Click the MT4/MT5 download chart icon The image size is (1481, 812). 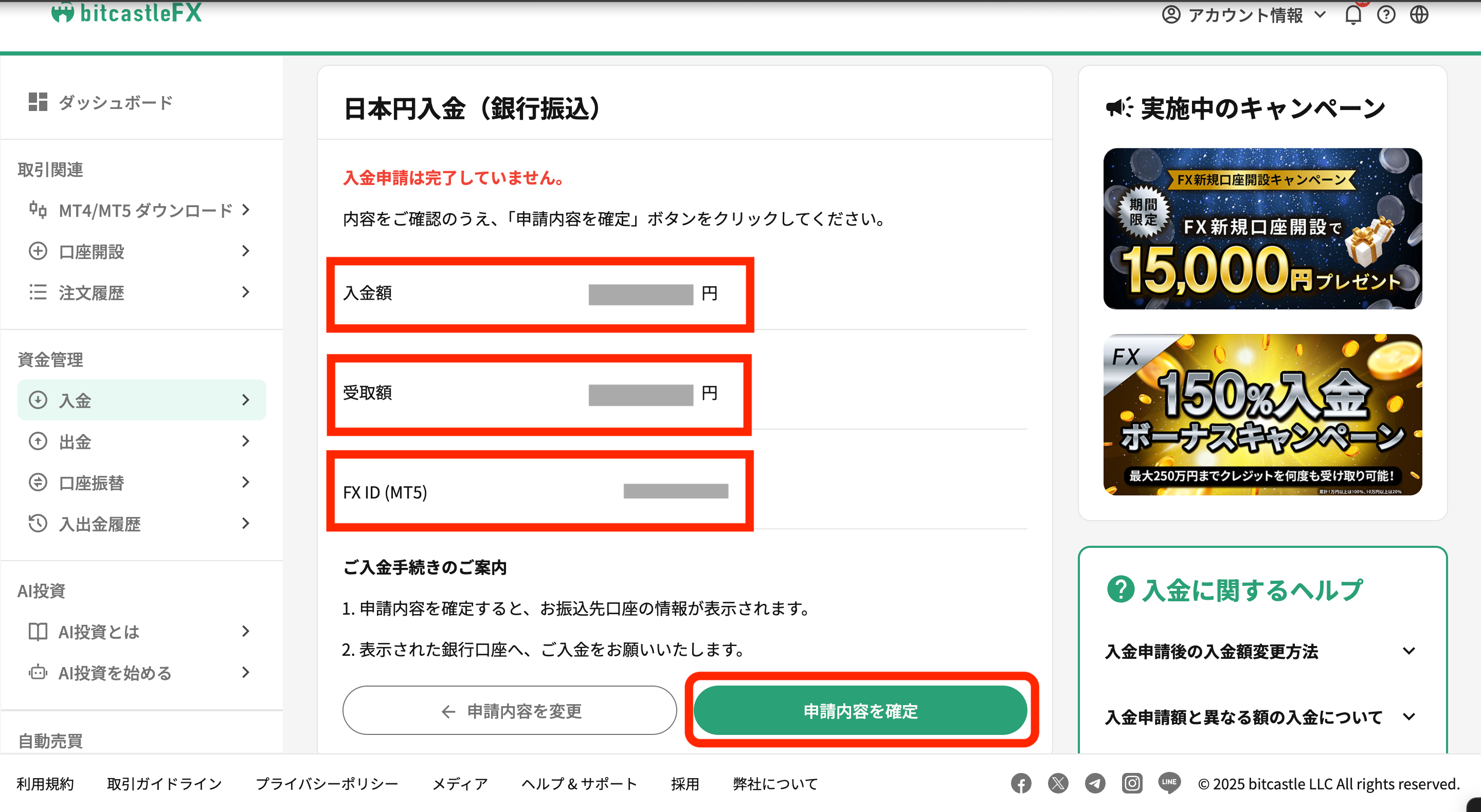click(38, 210)
